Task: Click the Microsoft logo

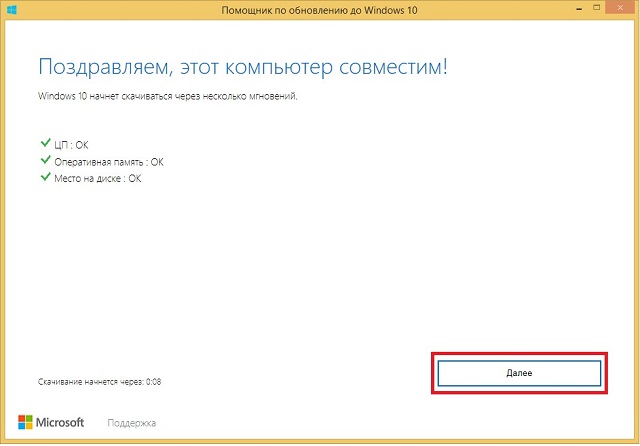Action: click(x=51, y=422)
